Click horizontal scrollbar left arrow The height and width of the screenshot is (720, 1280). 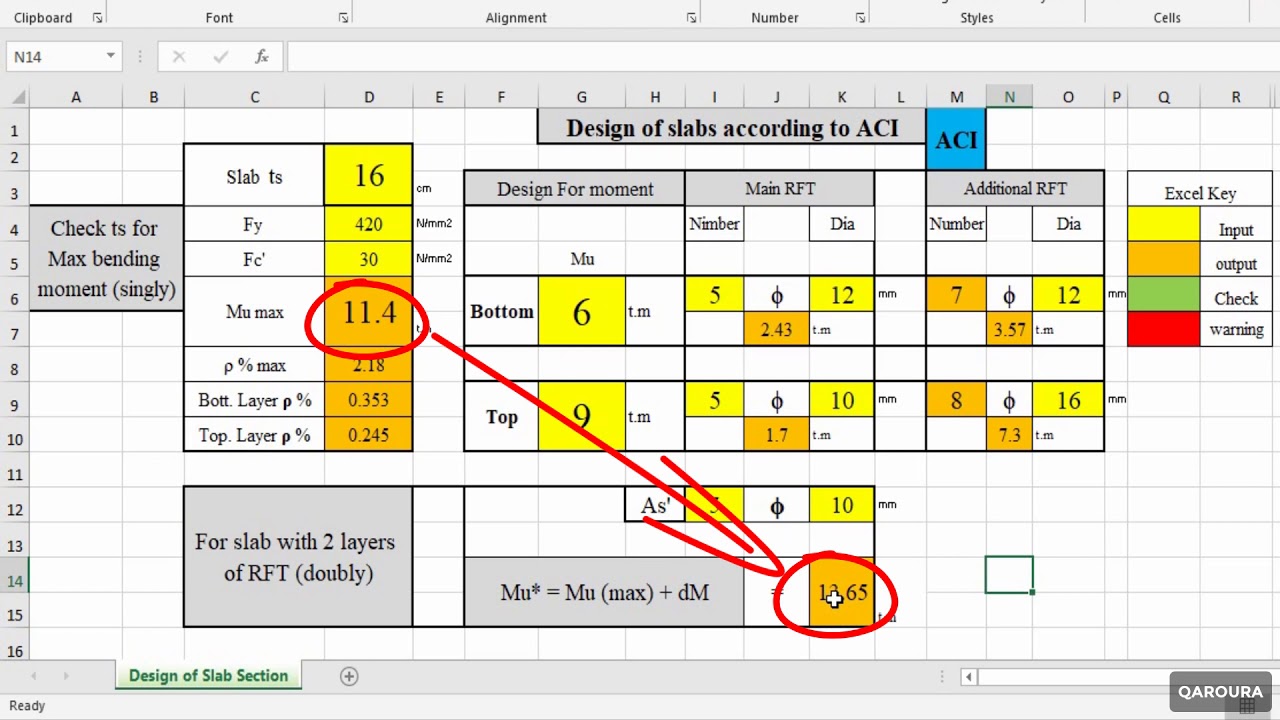point(968,677)
